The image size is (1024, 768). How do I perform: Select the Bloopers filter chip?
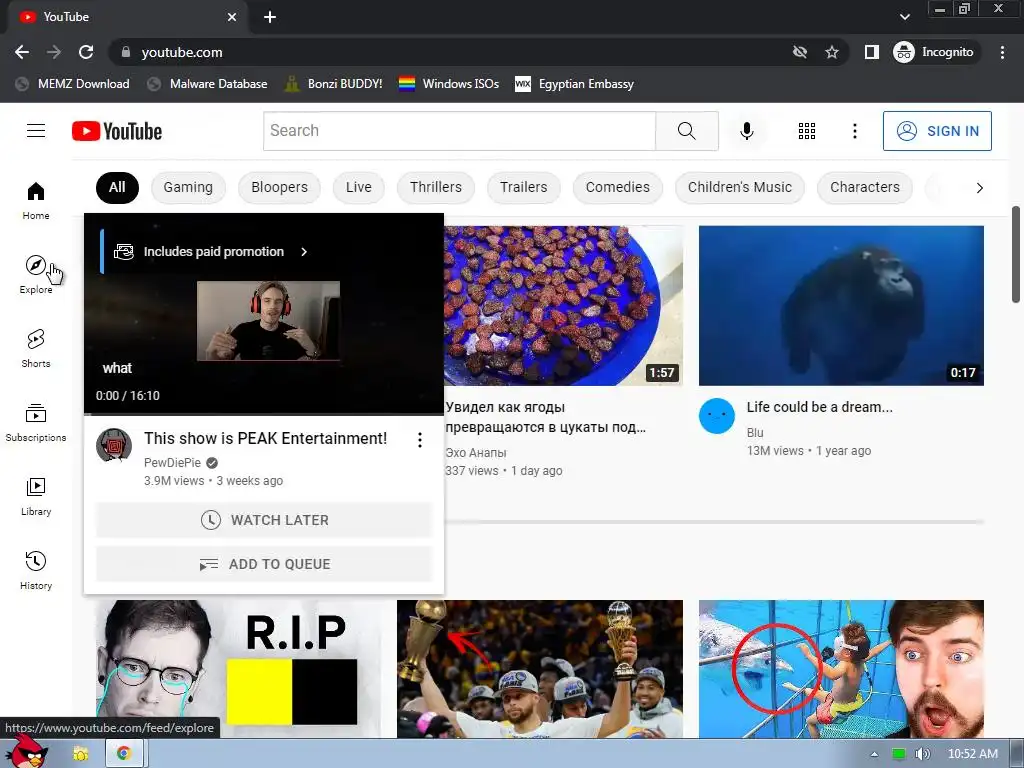tap(280, 187)
